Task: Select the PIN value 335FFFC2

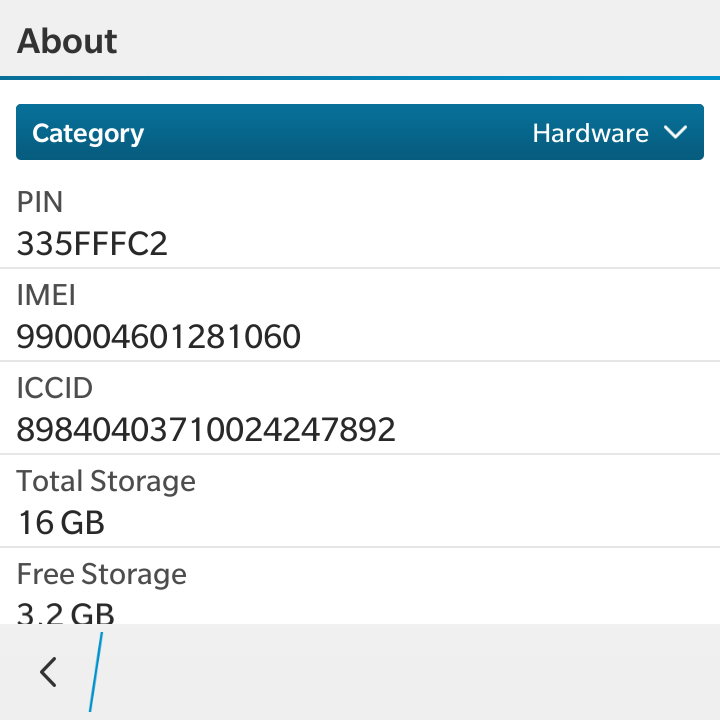Action: click(92, 243)
